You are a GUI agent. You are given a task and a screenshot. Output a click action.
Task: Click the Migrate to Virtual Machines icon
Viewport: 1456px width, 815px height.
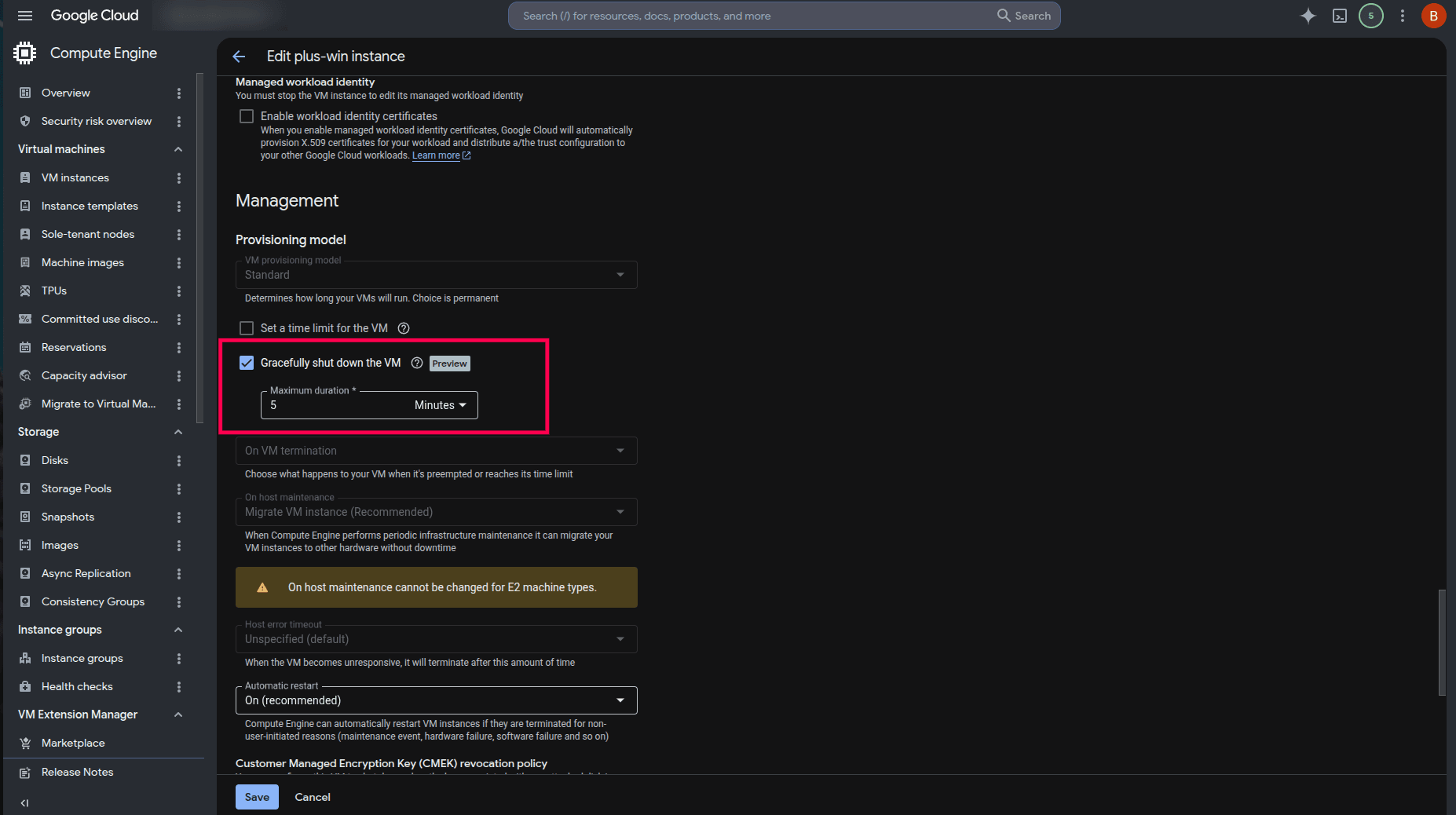point(25,404)
